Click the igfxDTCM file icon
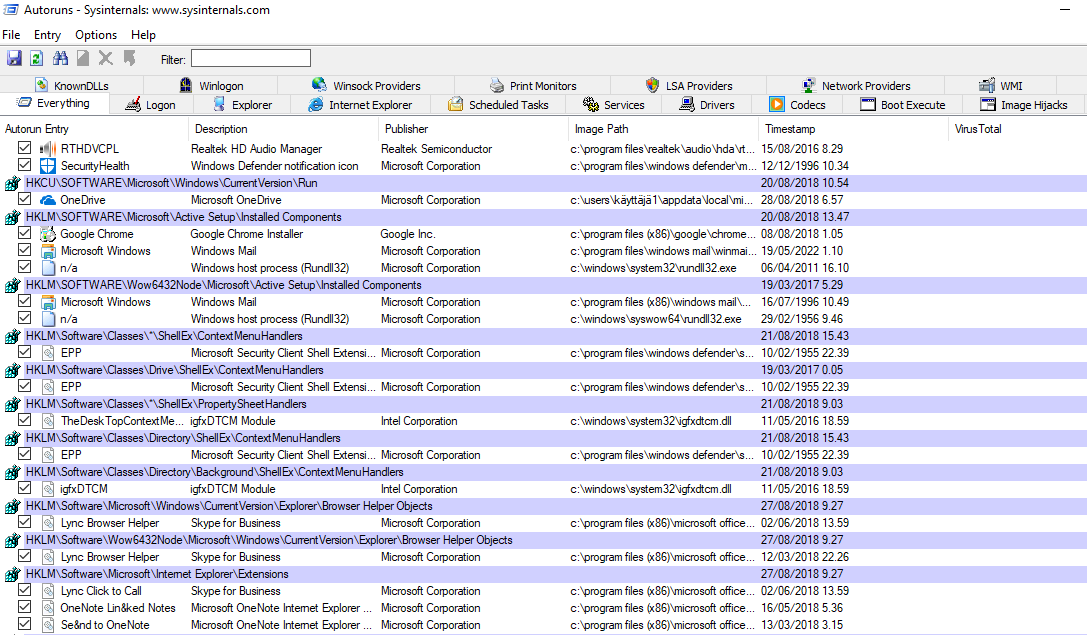Image resolution: width=1087 pixels, height=635 pixels. click(x=48, y=489)
